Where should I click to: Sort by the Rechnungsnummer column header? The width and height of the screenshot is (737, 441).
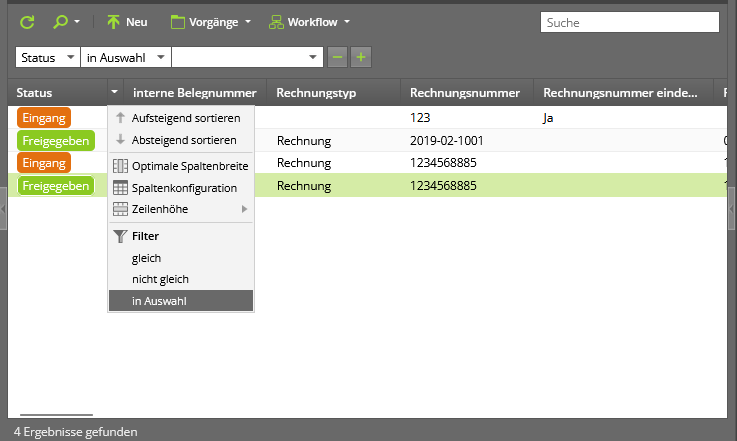point(467,93)
